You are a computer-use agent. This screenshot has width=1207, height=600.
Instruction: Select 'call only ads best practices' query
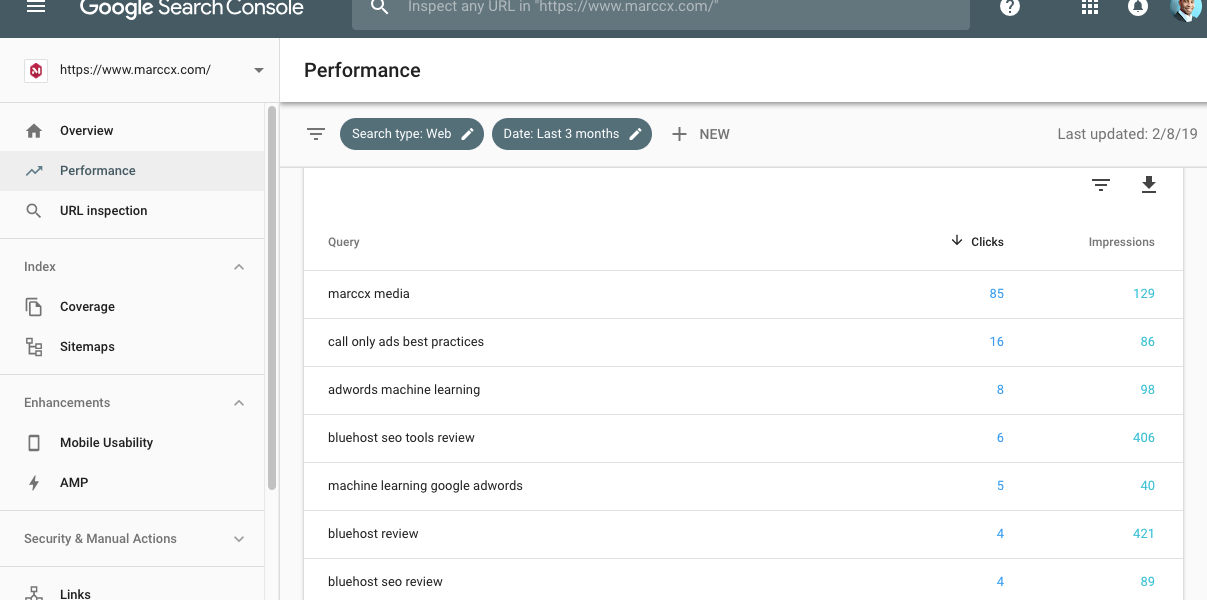743,342
